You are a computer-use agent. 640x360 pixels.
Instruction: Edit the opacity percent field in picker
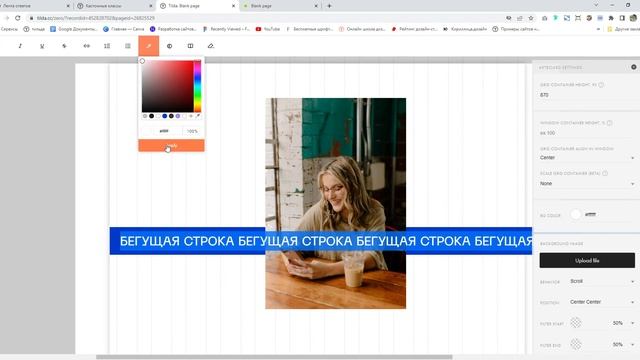(x=192, y=131)
